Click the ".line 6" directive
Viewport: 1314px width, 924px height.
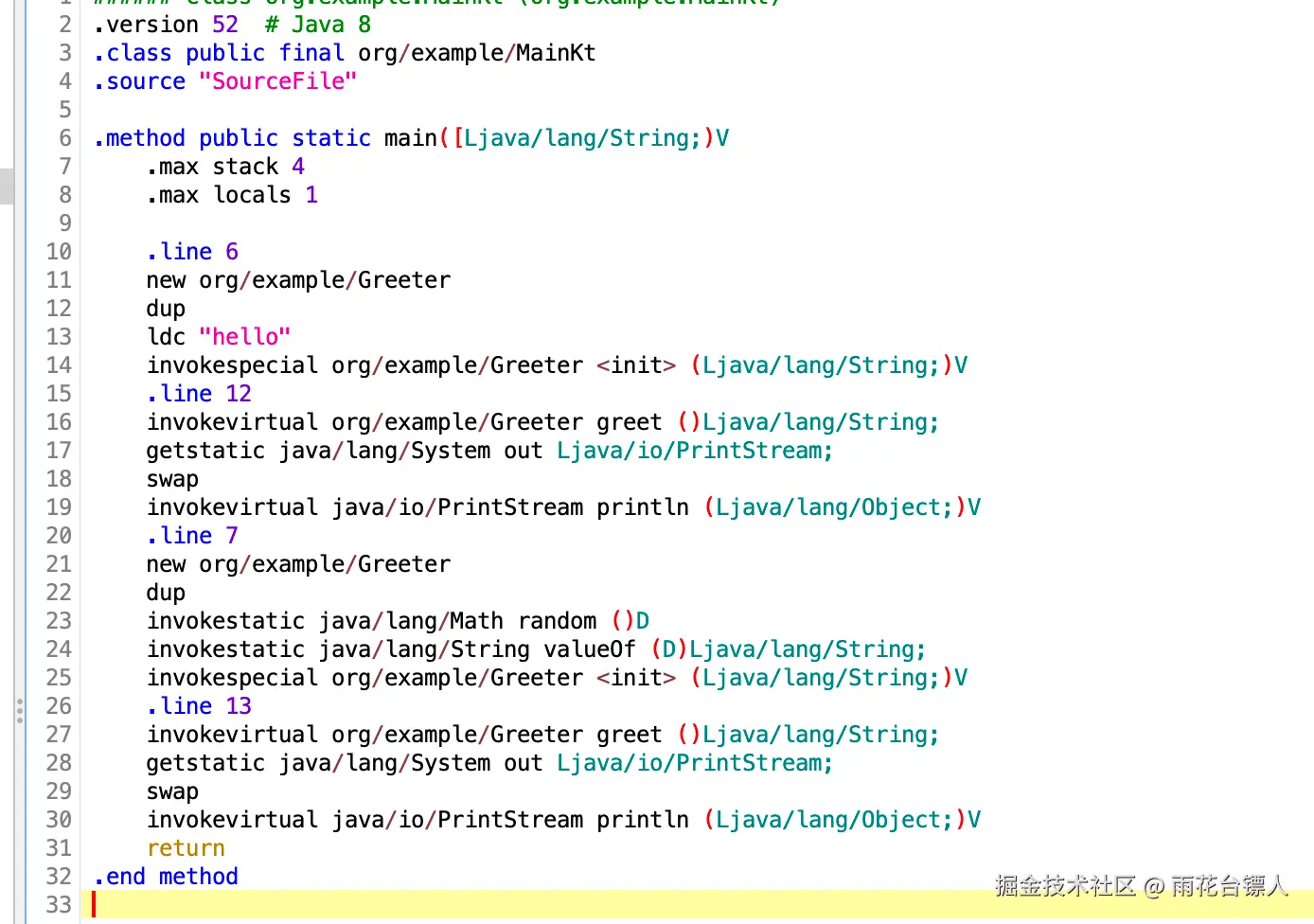tap(193, 252)
